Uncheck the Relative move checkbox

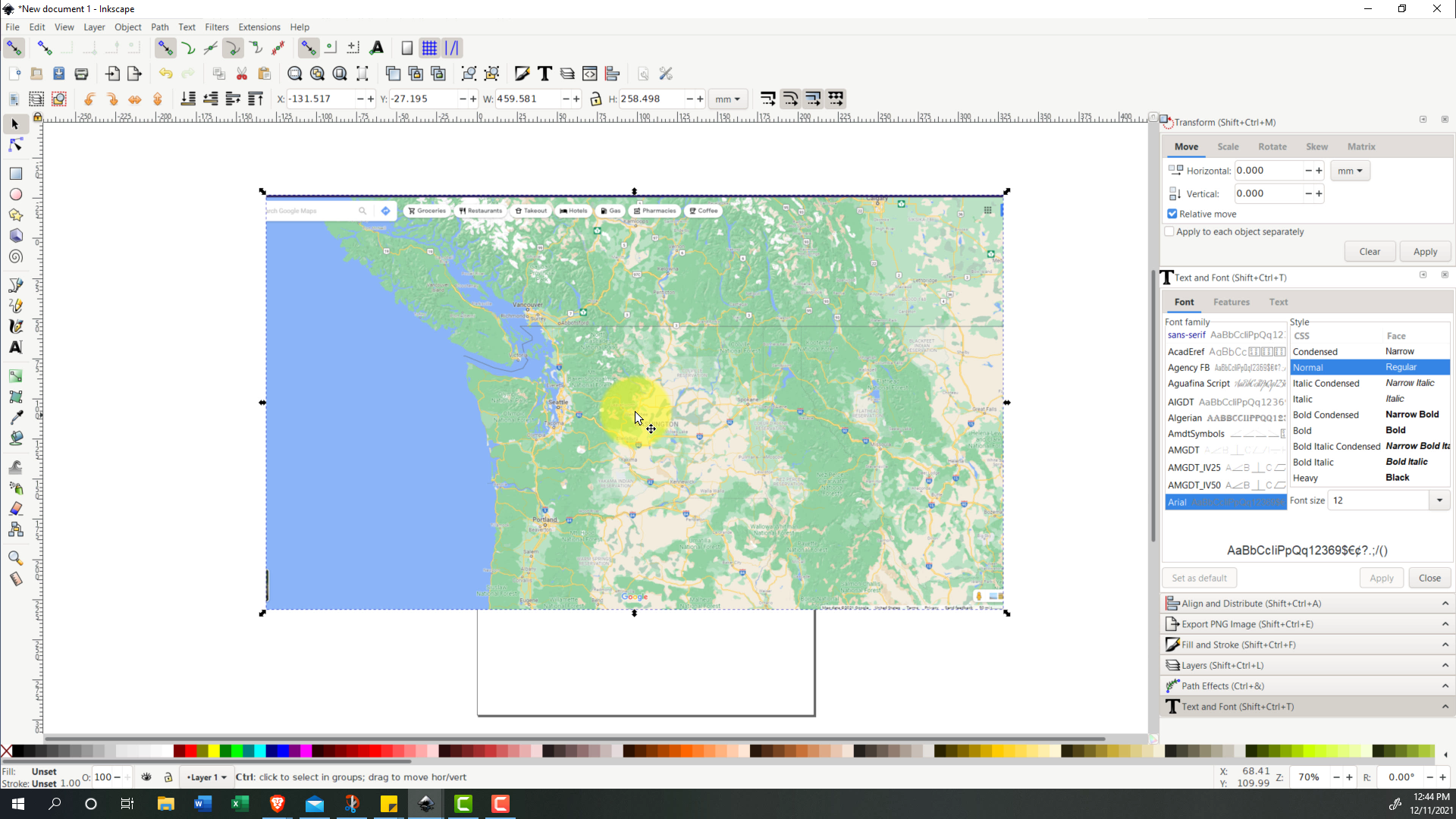click(x=1172, y=214)
